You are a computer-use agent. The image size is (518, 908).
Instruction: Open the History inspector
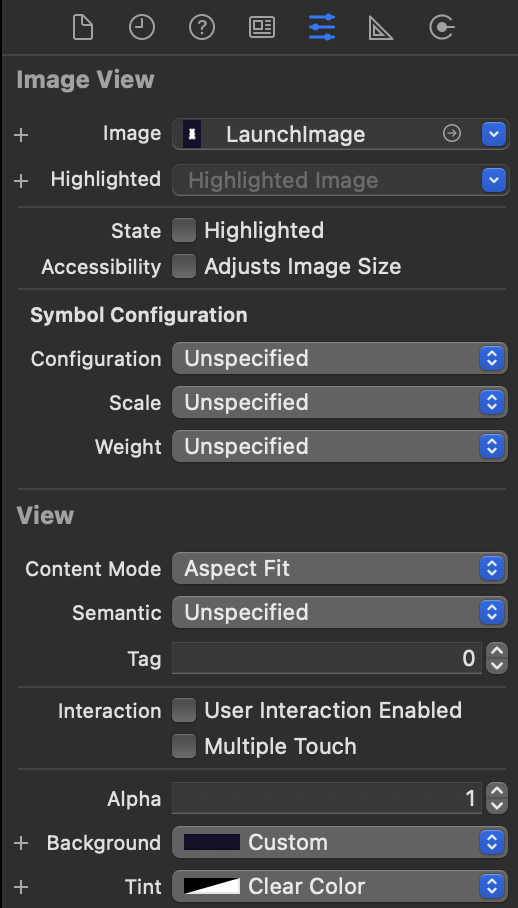142,27
